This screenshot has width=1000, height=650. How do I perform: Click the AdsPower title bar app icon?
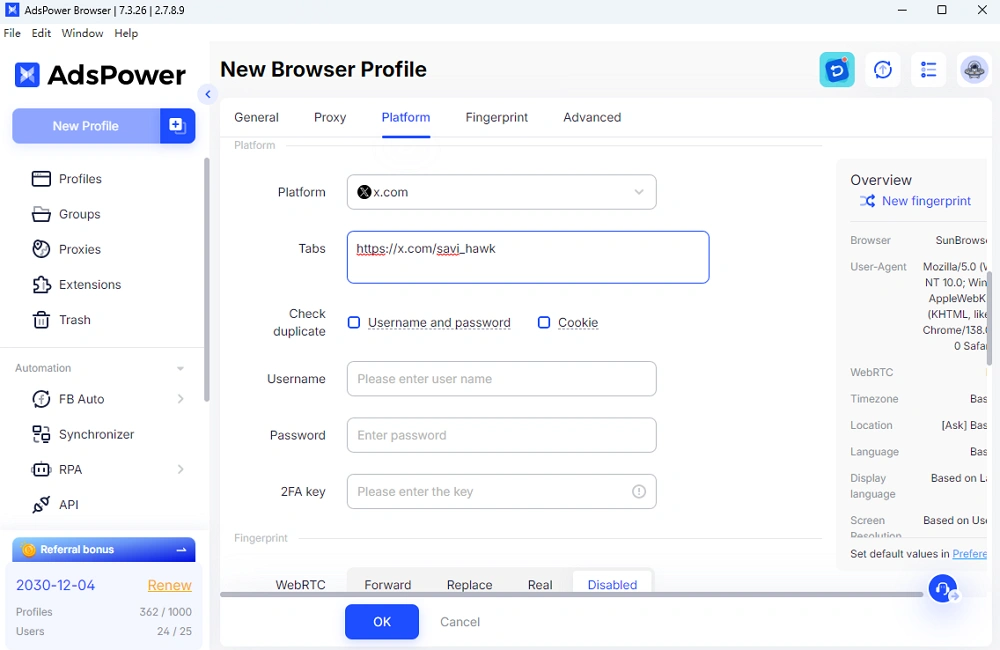click(x=11, y=10)
